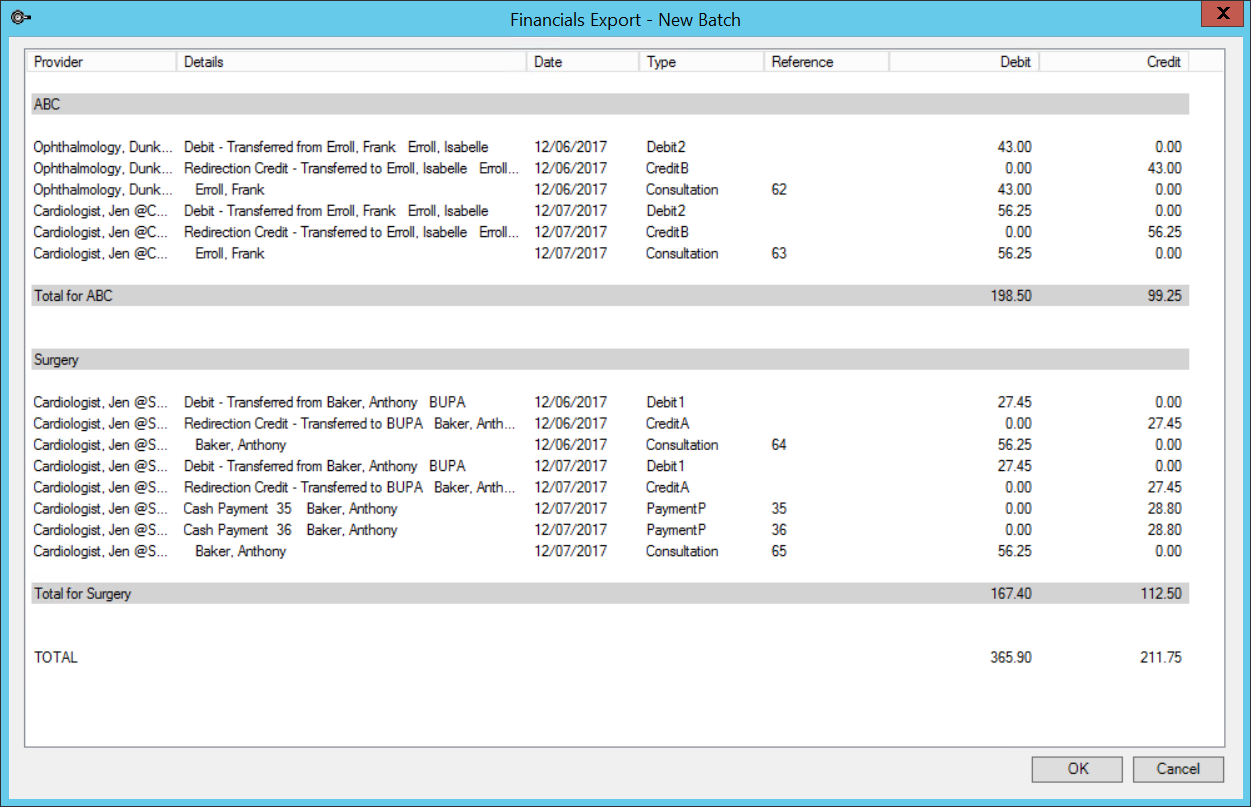Click CreditA type dated 12/06/2017
This screenshot has height=807, width=1251.
(667, 423)
